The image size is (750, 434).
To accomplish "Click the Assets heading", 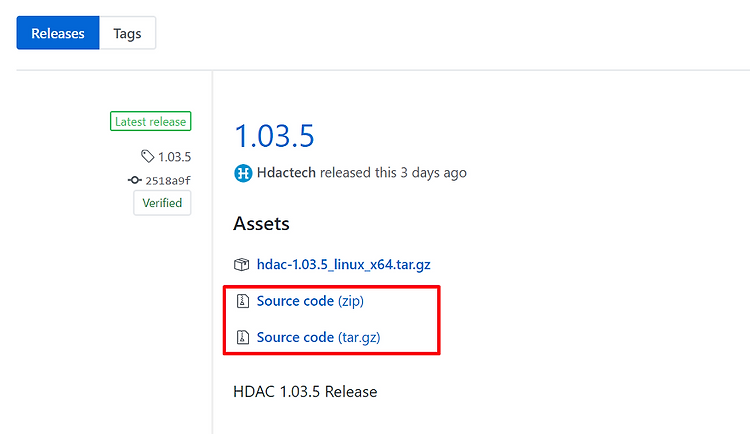I will click(261, 223).
